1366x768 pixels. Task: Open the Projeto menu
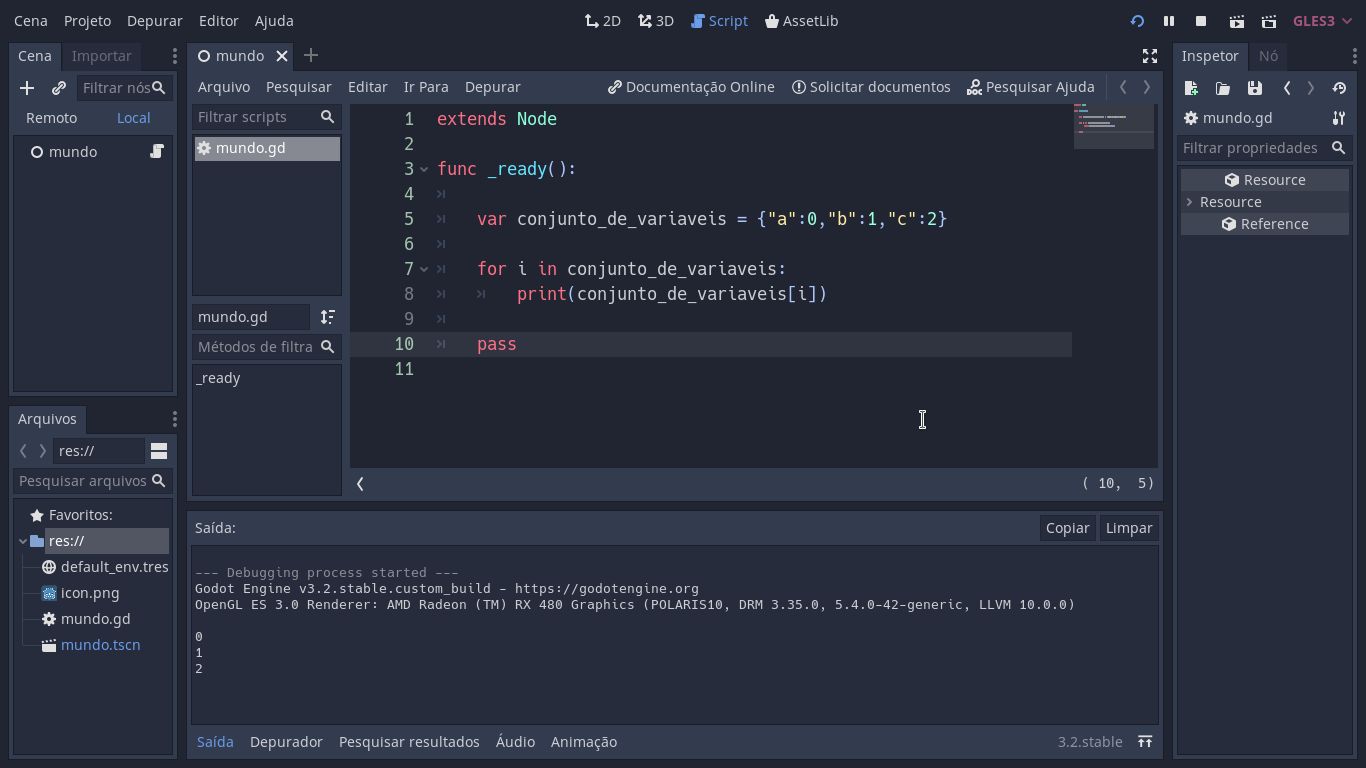point(87,21)
